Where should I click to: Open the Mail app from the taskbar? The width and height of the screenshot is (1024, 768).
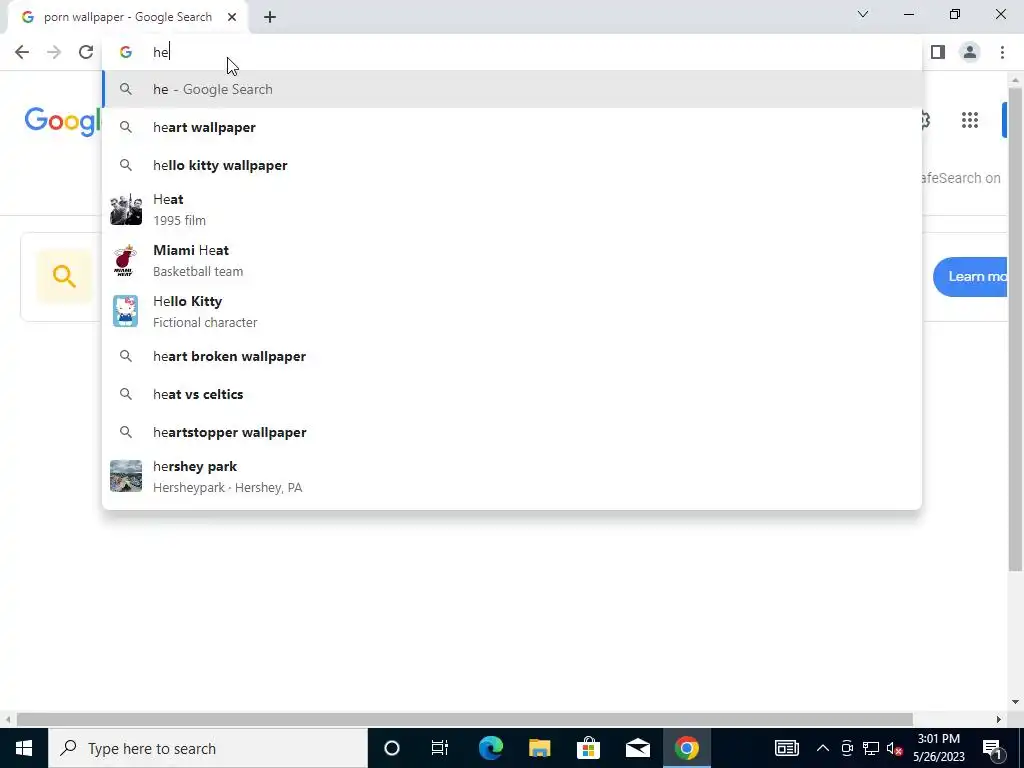[x=637, y=748]
